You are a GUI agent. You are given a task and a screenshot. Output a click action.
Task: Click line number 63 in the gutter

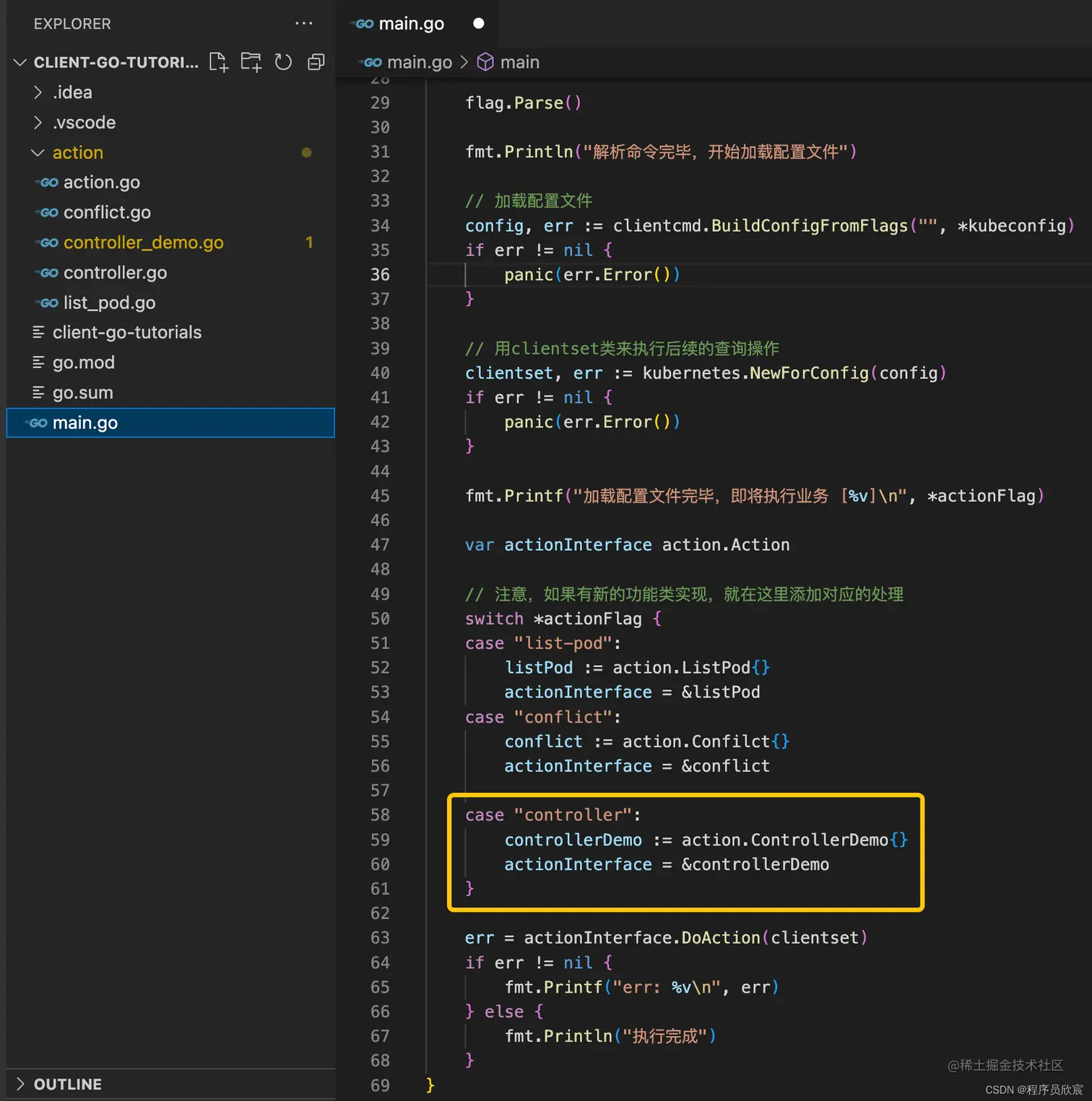coord(380,938)
